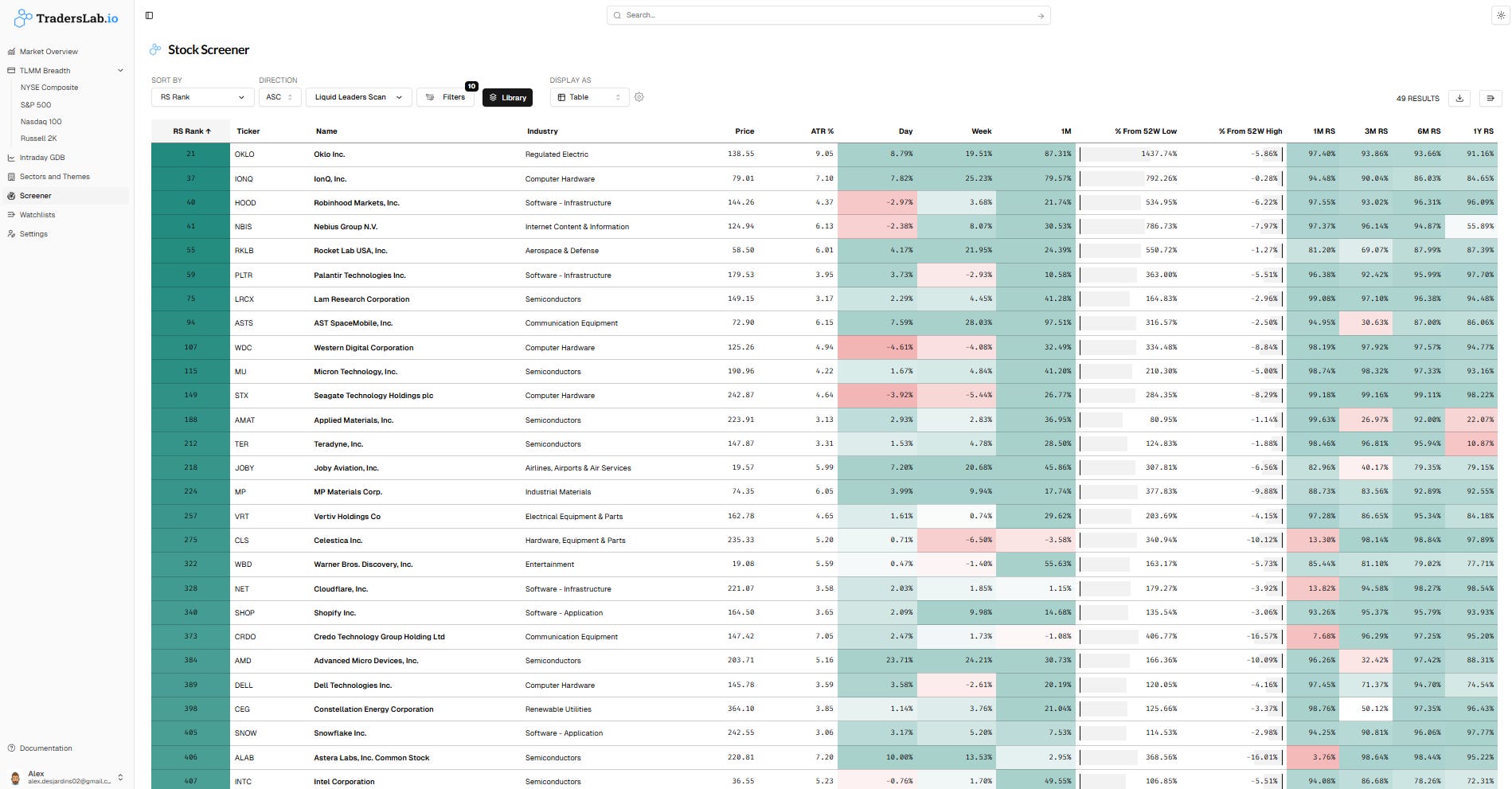This screenshot has width=1512, height=789.
Task: Select the Western Digital Corporation row name
Action: click(x=364, y=348)
